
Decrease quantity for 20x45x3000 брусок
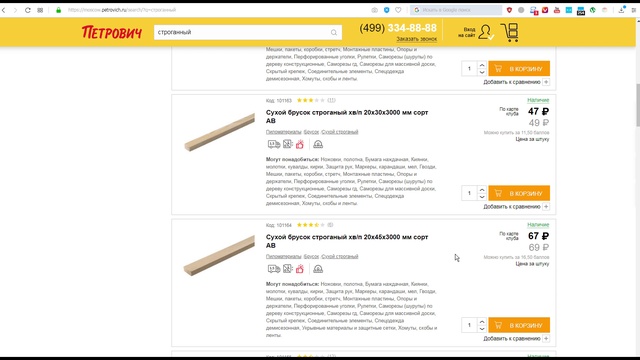pyautogui.click(x=482, y=329)
